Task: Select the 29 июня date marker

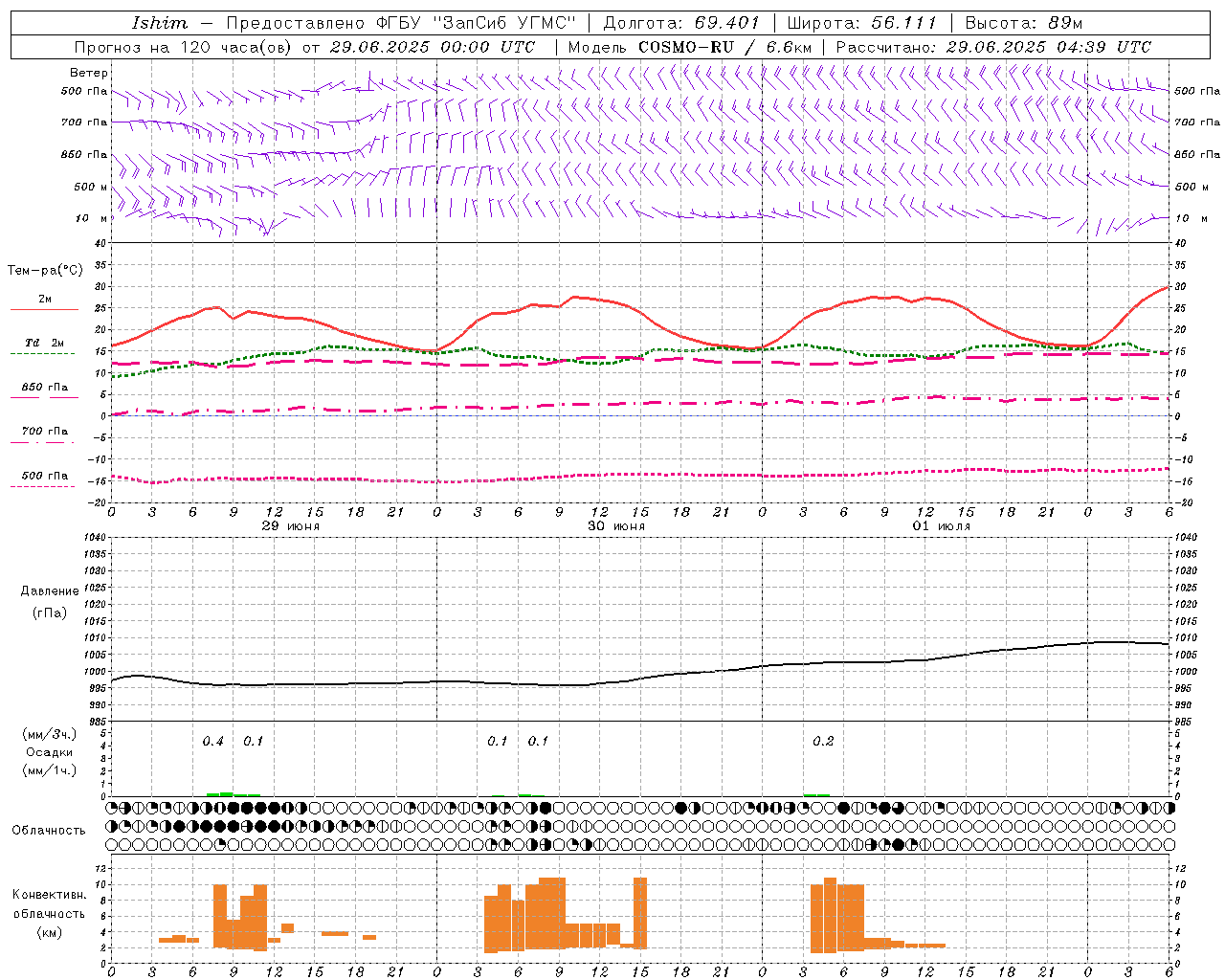Action: pos(291,526)
